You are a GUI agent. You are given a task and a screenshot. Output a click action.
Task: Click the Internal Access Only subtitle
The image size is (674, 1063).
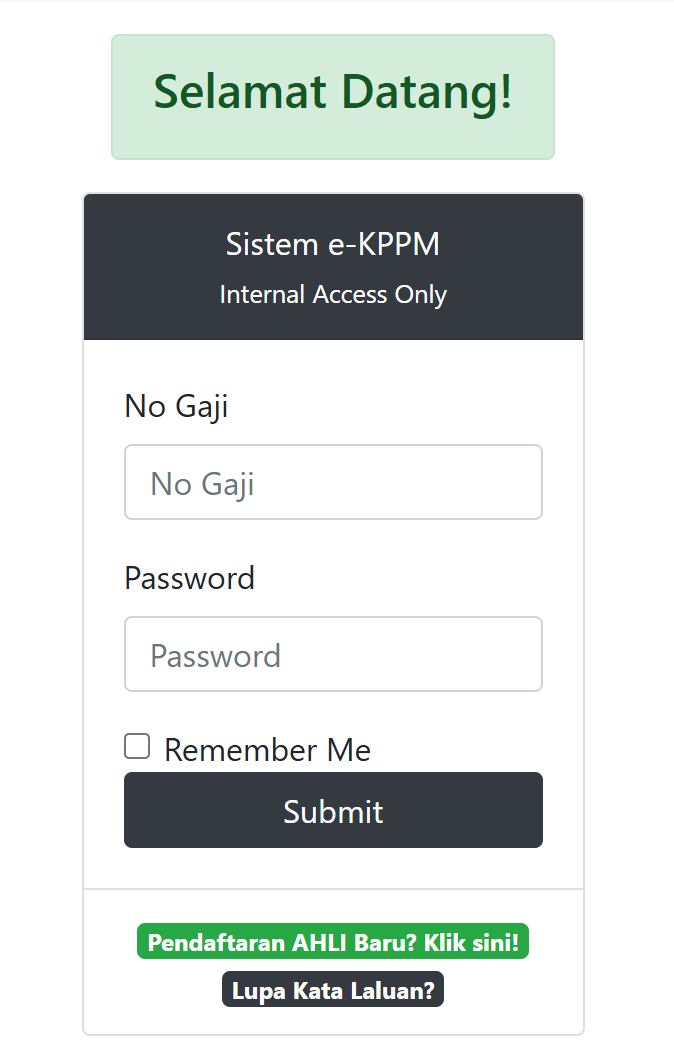click(x=333, y=294)
